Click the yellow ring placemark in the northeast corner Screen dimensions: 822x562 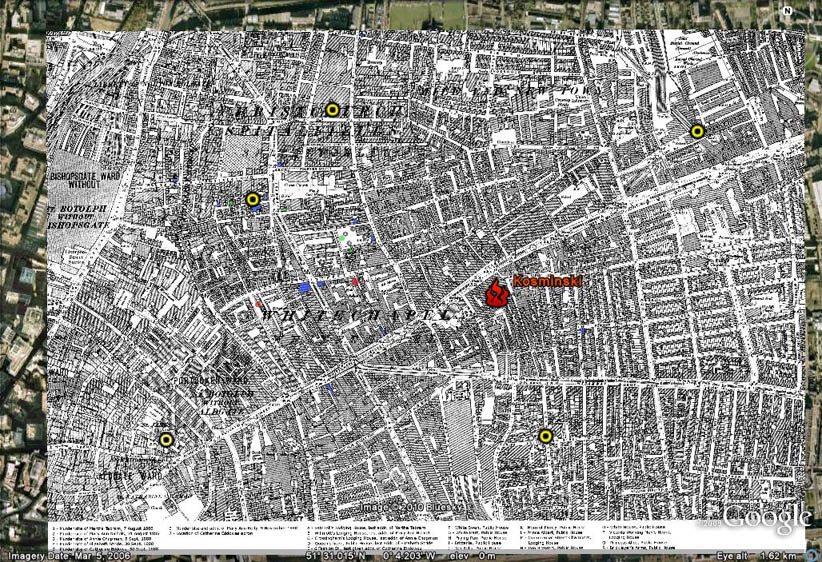(697, 130)
